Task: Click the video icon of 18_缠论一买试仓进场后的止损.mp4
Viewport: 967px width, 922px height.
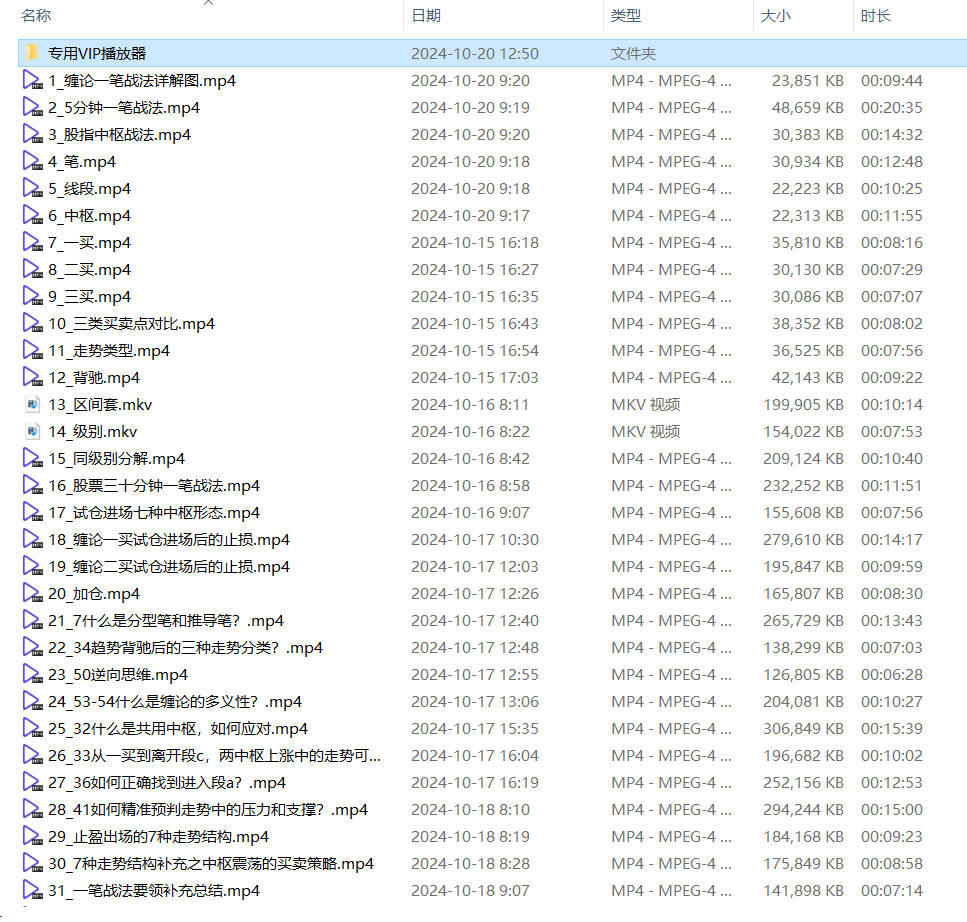Action: [32, 540]
